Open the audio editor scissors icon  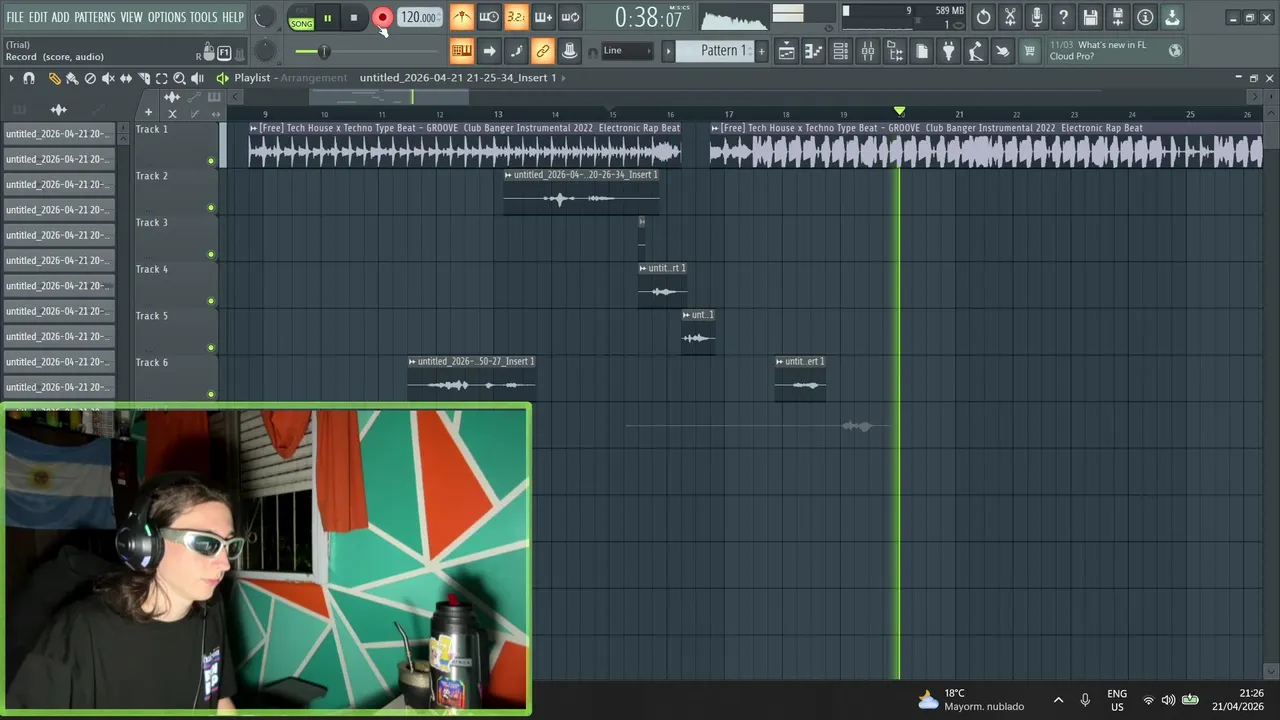[1010, 17]
